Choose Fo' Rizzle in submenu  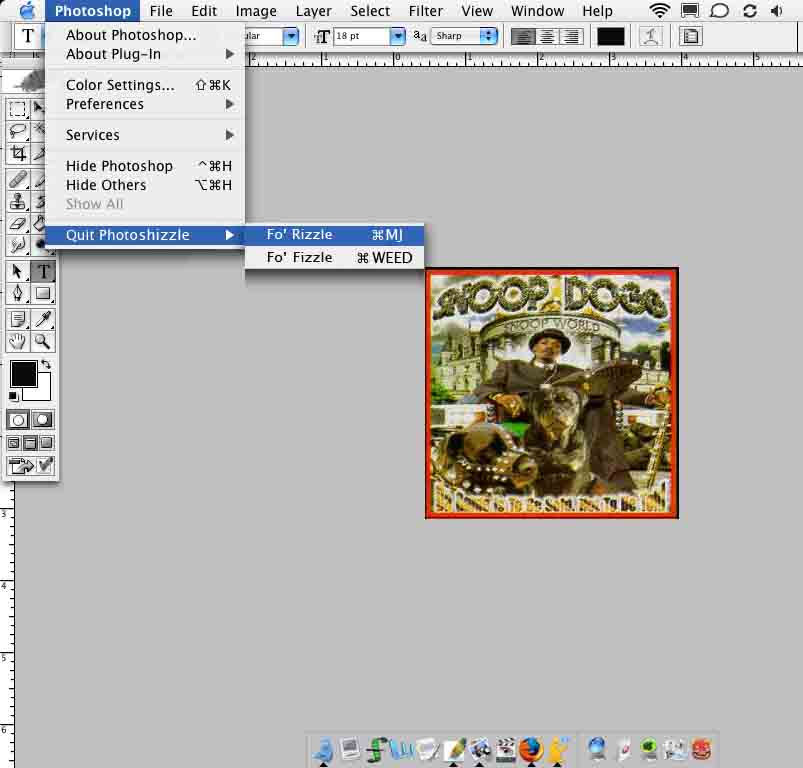click(334, 234)
